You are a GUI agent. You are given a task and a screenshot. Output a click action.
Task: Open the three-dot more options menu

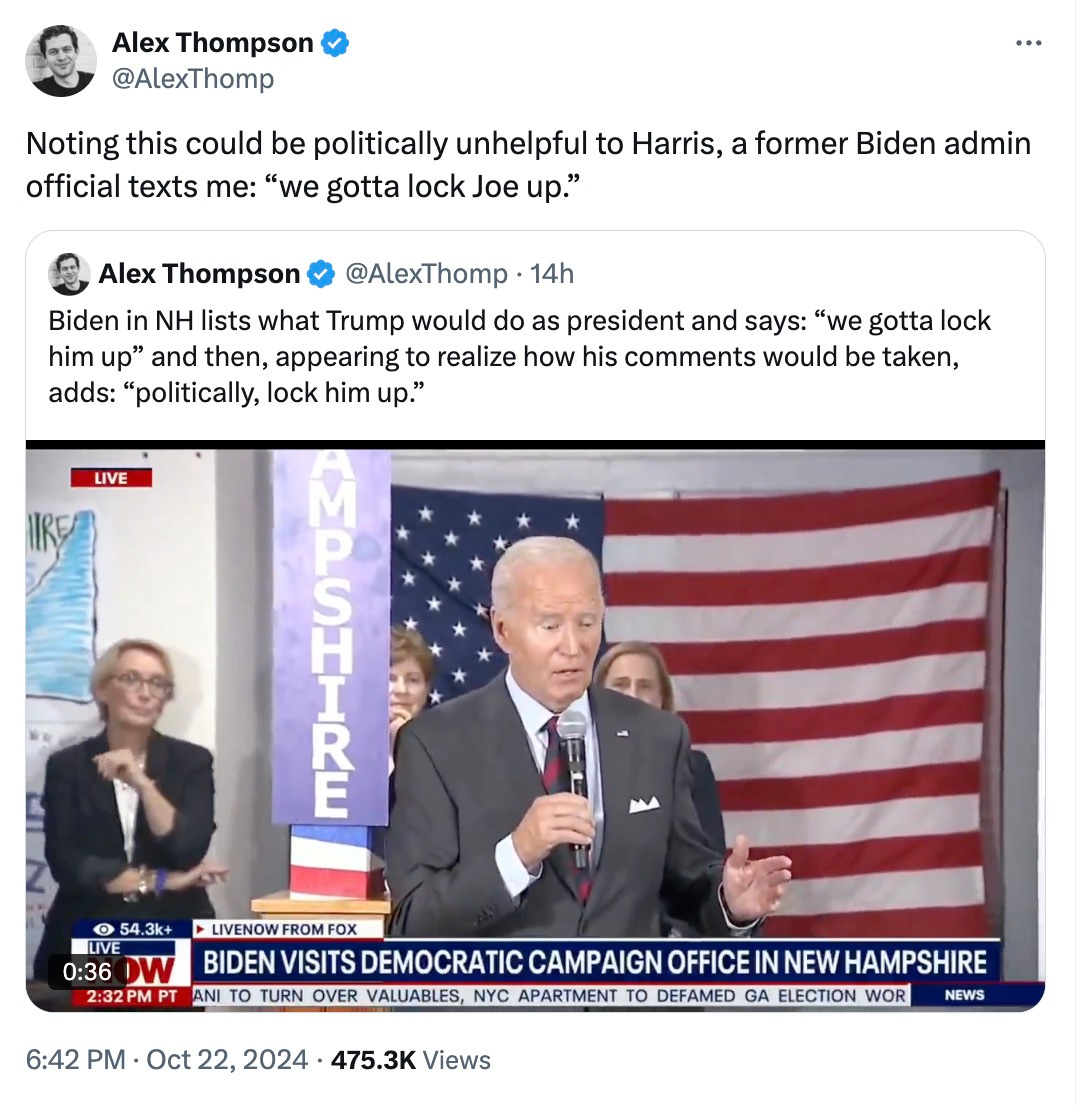click(1028, 44)
